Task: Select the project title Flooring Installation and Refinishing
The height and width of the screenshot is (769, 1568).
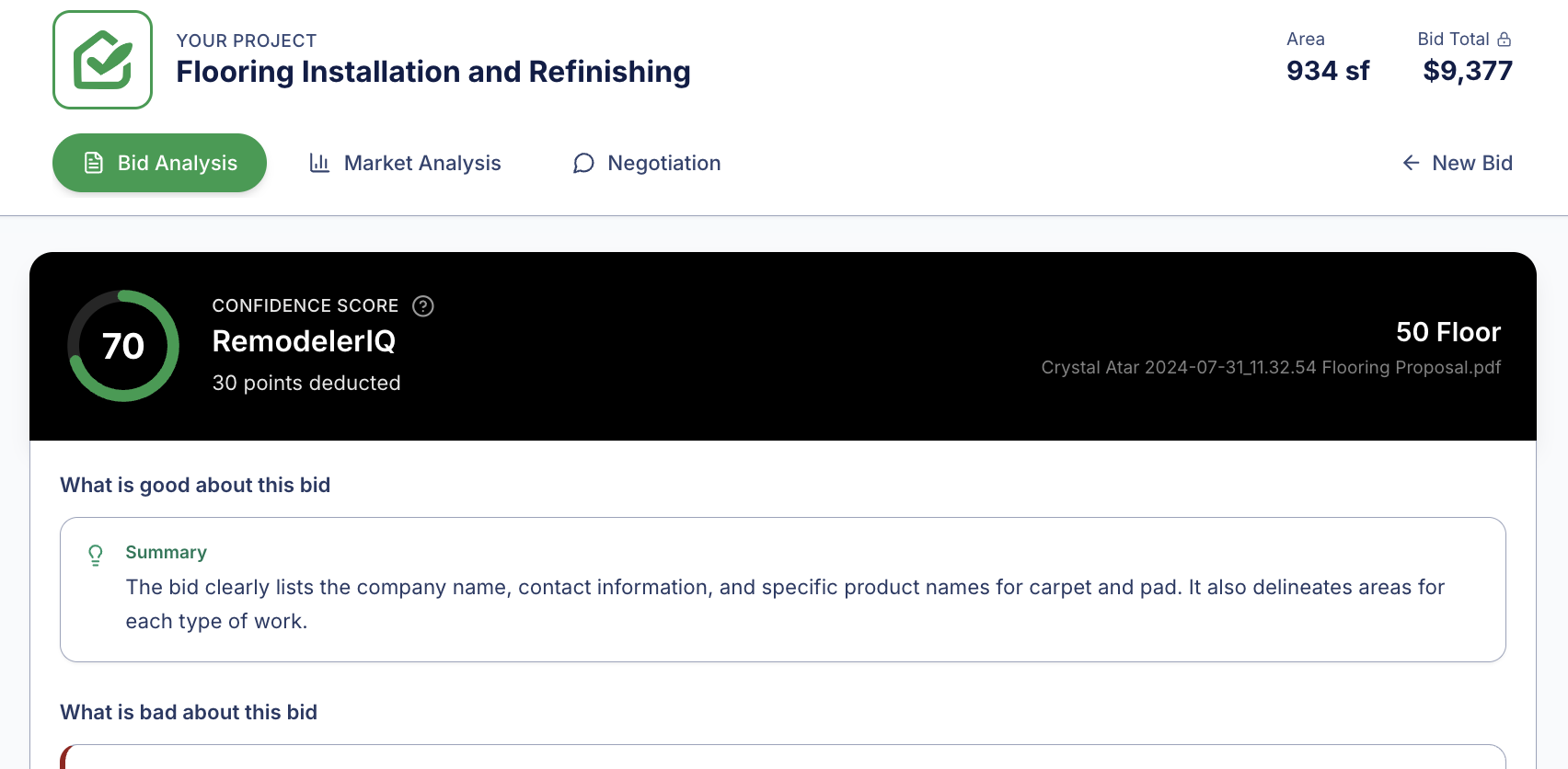Action: pos(433,72)
